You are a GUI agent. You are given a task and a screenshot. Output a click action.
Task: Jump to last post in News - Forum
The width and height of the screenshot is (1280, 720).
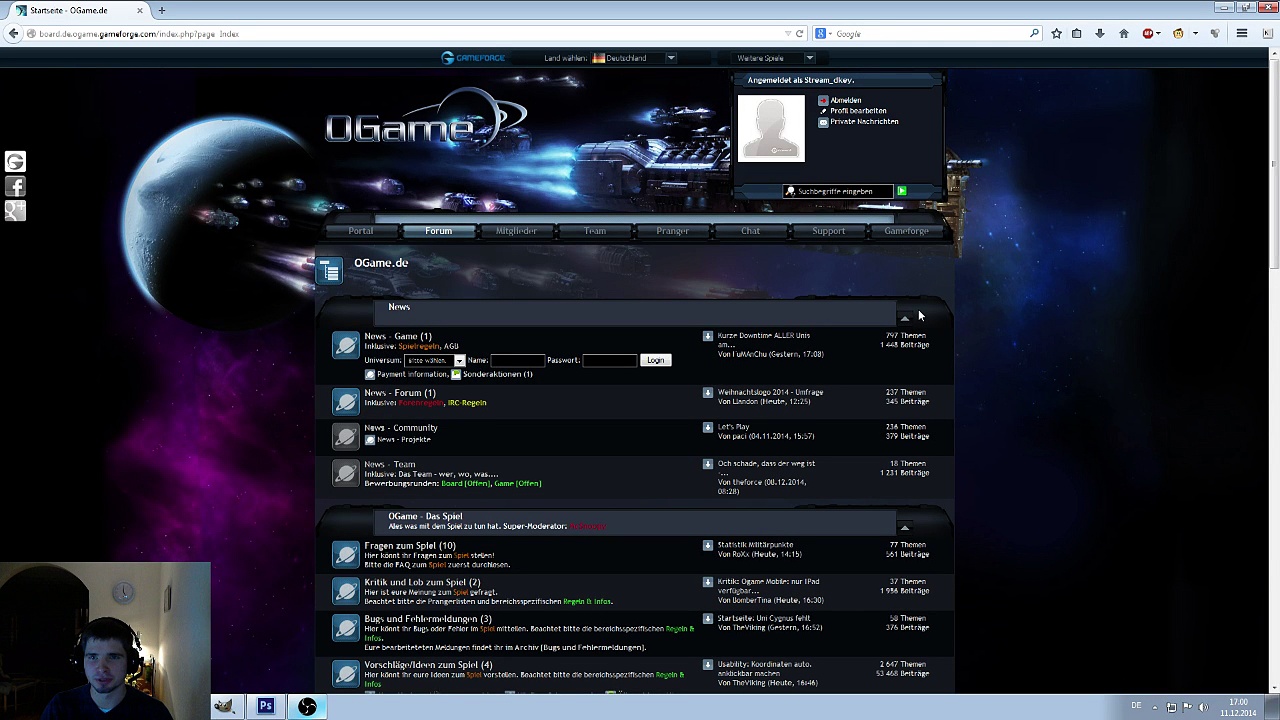708,393
